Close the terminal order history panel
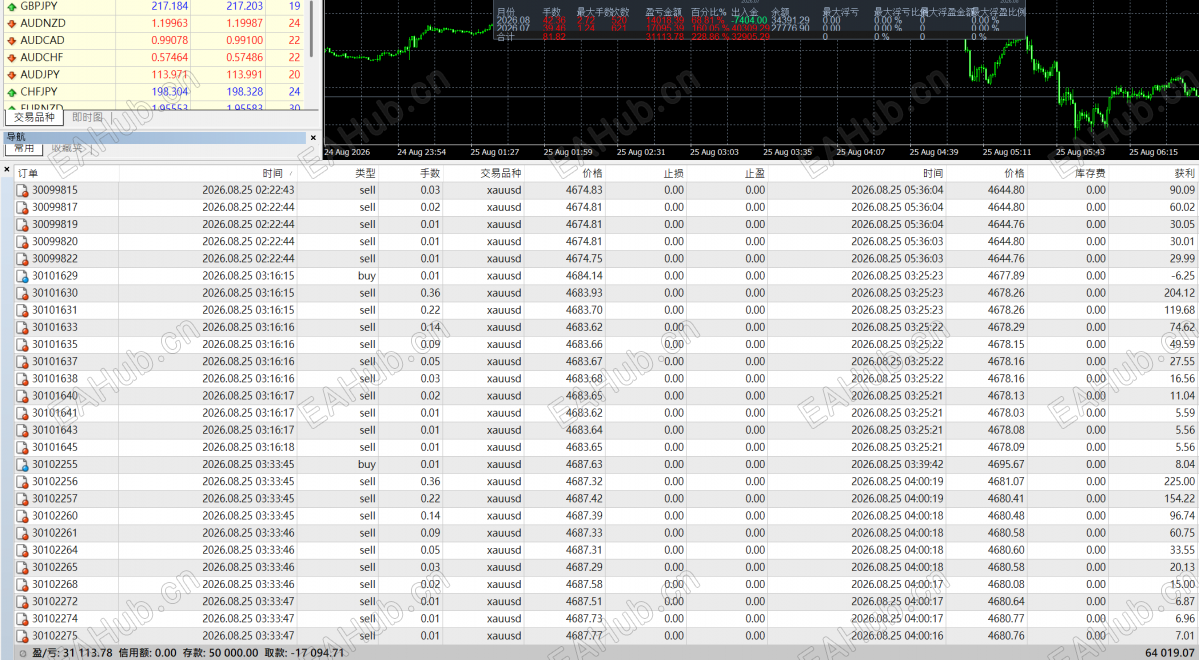Viewport: 1199px width, 660px height. (x=7, y=170)
